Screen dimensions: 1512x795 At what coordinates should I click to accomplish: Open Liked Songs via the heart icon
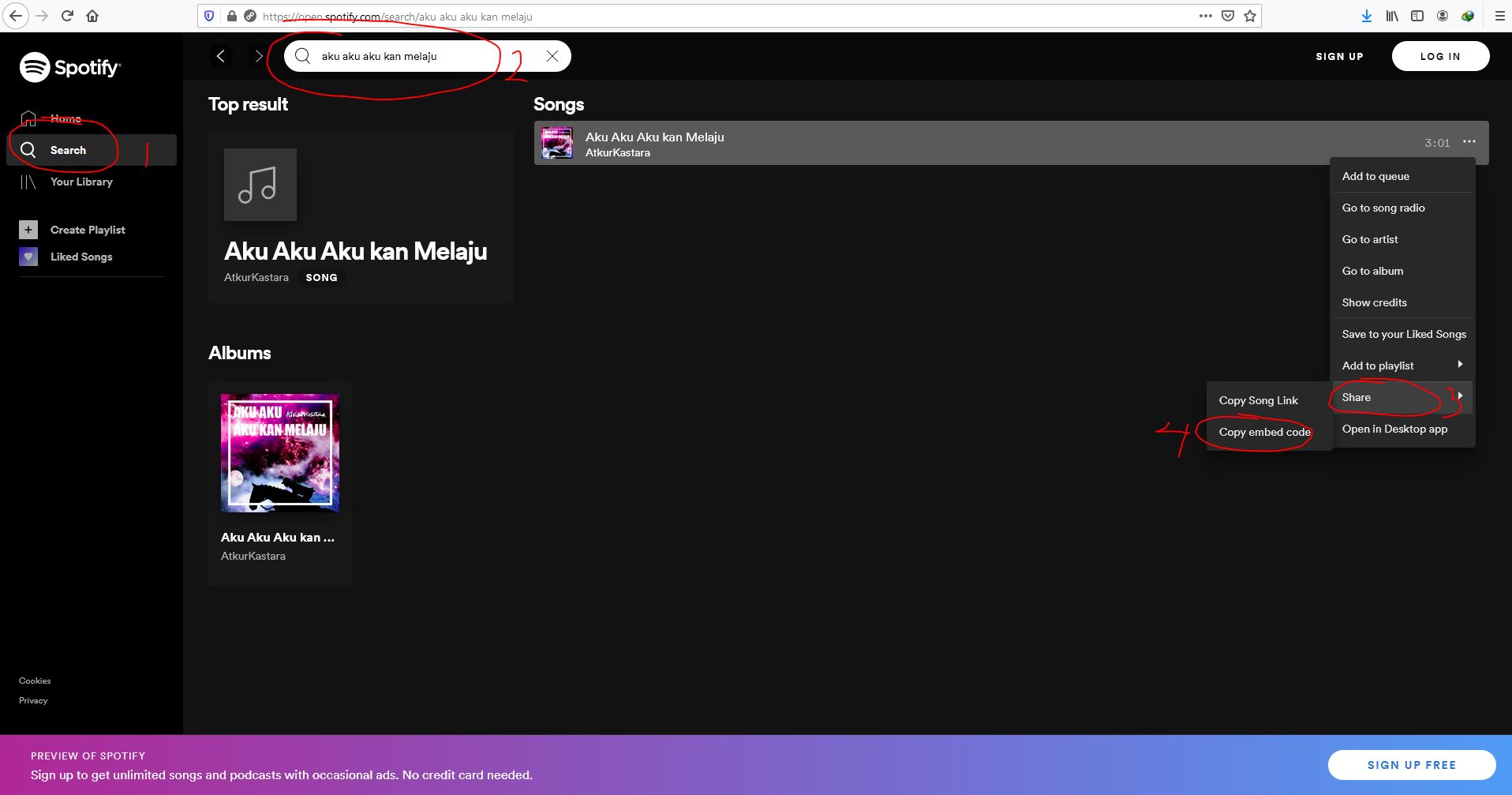28,257
